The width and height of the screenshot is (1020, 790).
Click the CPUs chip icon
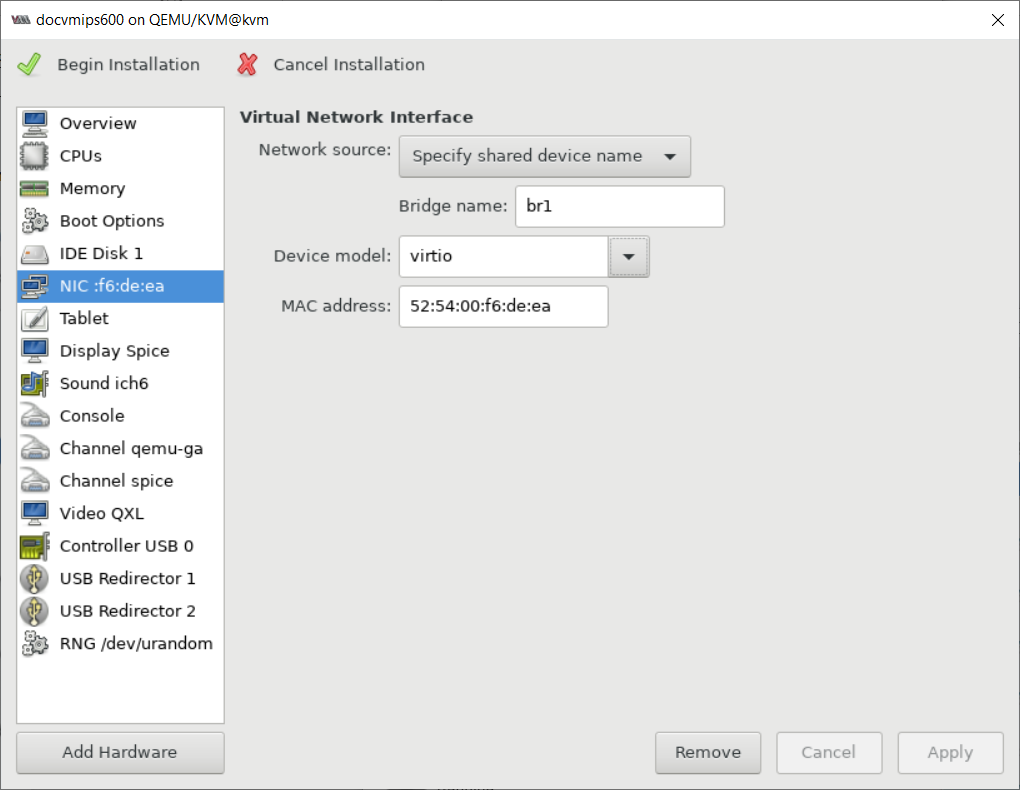(x=34, y=156)
